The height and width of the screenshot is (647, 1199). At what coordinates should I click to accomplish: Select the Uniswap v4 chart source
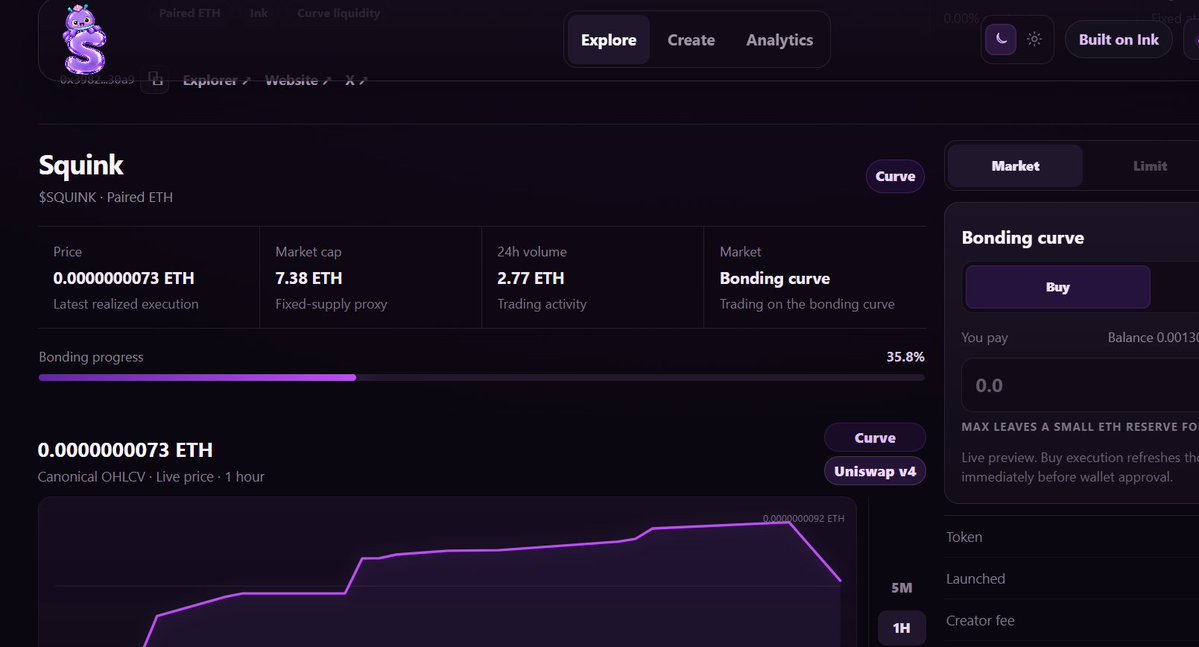click(875, 471)
